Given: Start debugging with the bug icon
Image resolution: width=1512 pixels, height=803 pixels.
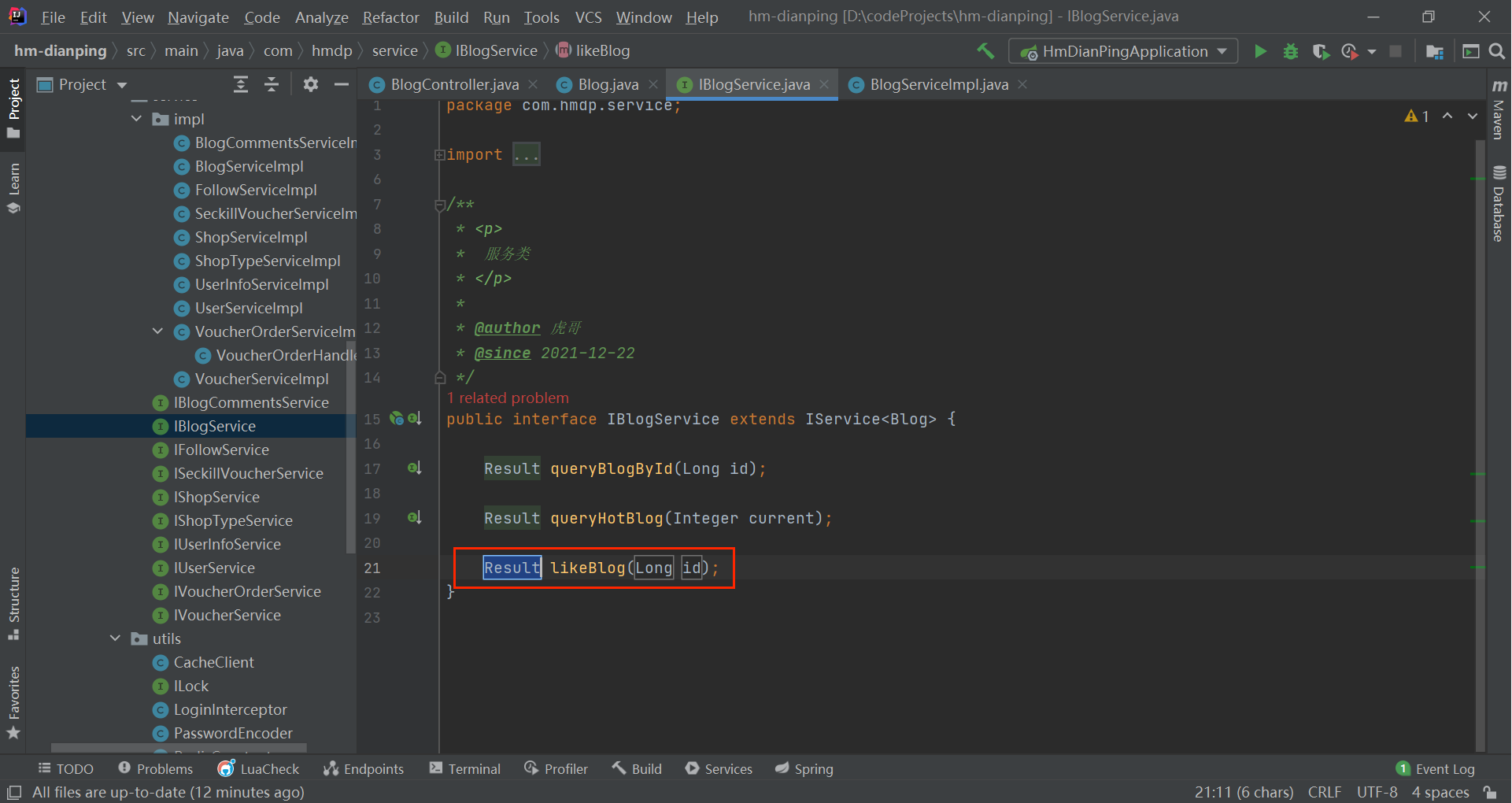Looking at the screenshot, I should coord(1291,51).
